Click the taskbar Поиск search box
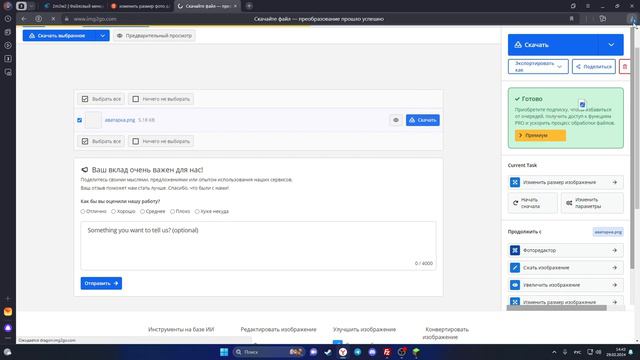Screen dimensions: 640x360 (x=268, y=352)
